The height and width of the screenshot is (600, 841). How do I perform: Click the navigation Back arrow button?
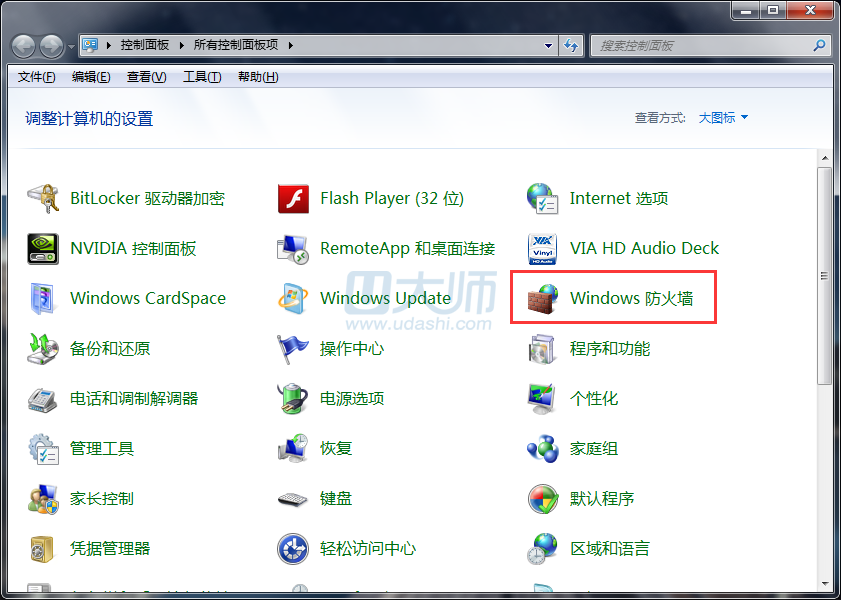point(24,45)
